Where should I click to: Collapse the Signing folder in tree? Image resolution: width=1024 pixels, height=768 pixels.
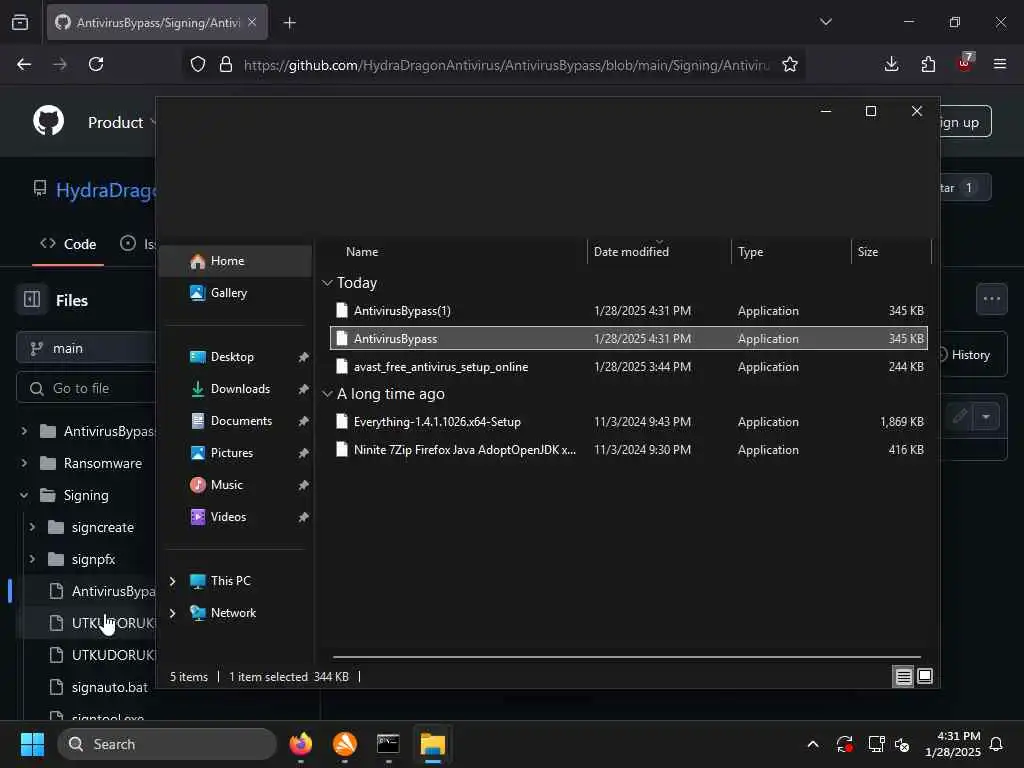point(24,495)
